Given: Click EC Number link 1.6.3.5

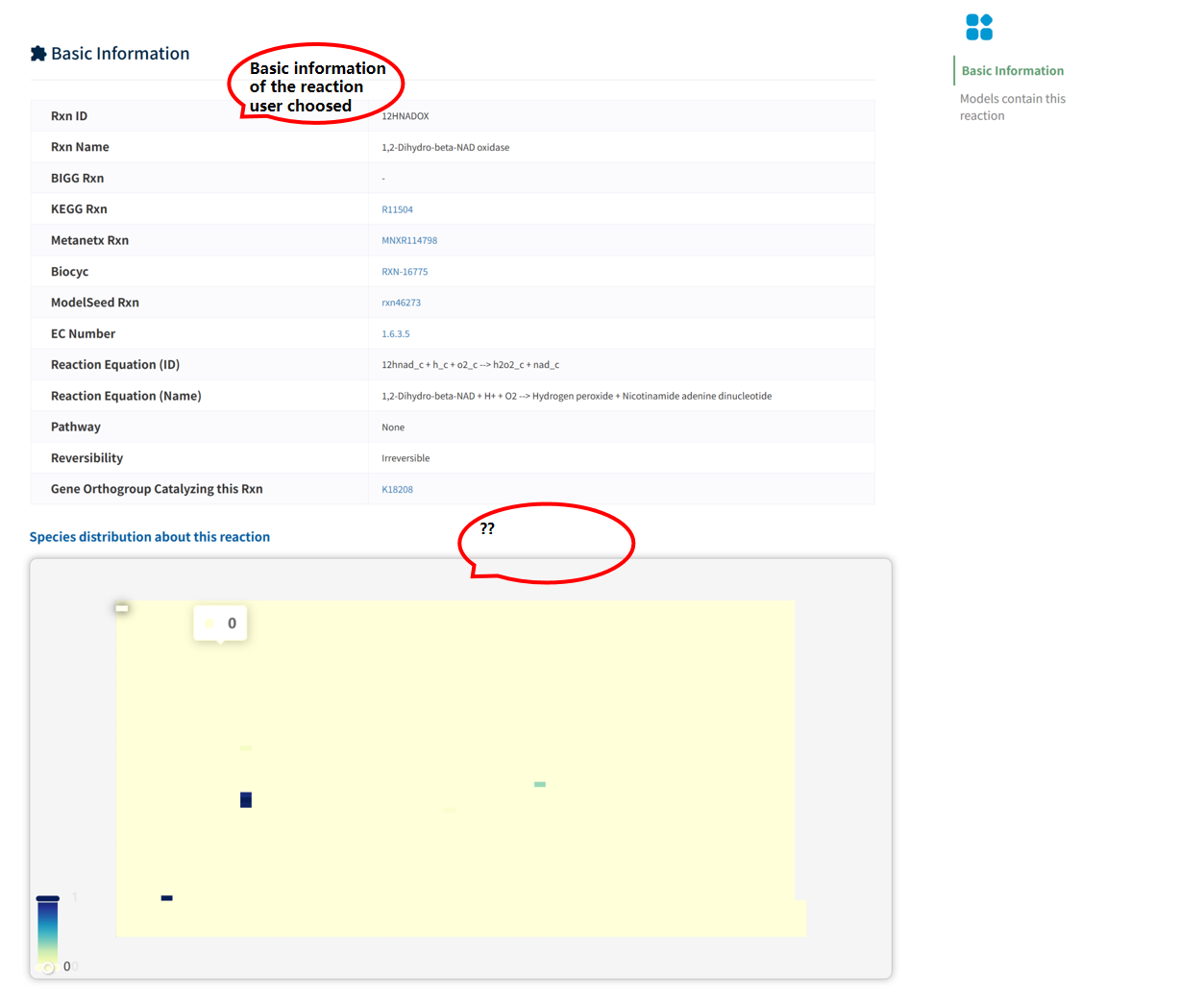Looking at the screenshot, I should point(395,334).
